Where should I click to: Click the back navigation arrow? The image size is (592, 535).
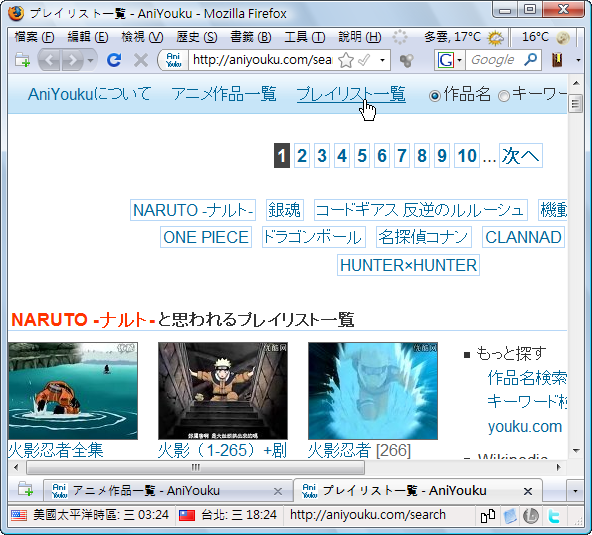click(x=49, y=60)
